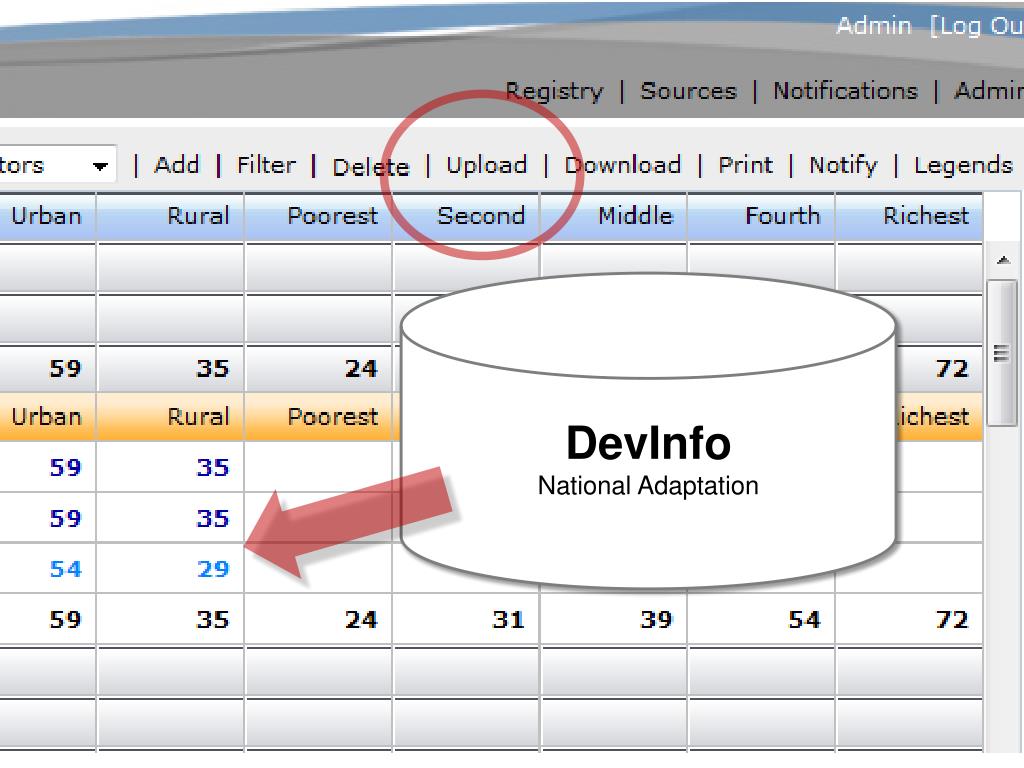Click the light blue value 29
Viewport: 1024px width, 768px height.
click(x=214, y=569)
